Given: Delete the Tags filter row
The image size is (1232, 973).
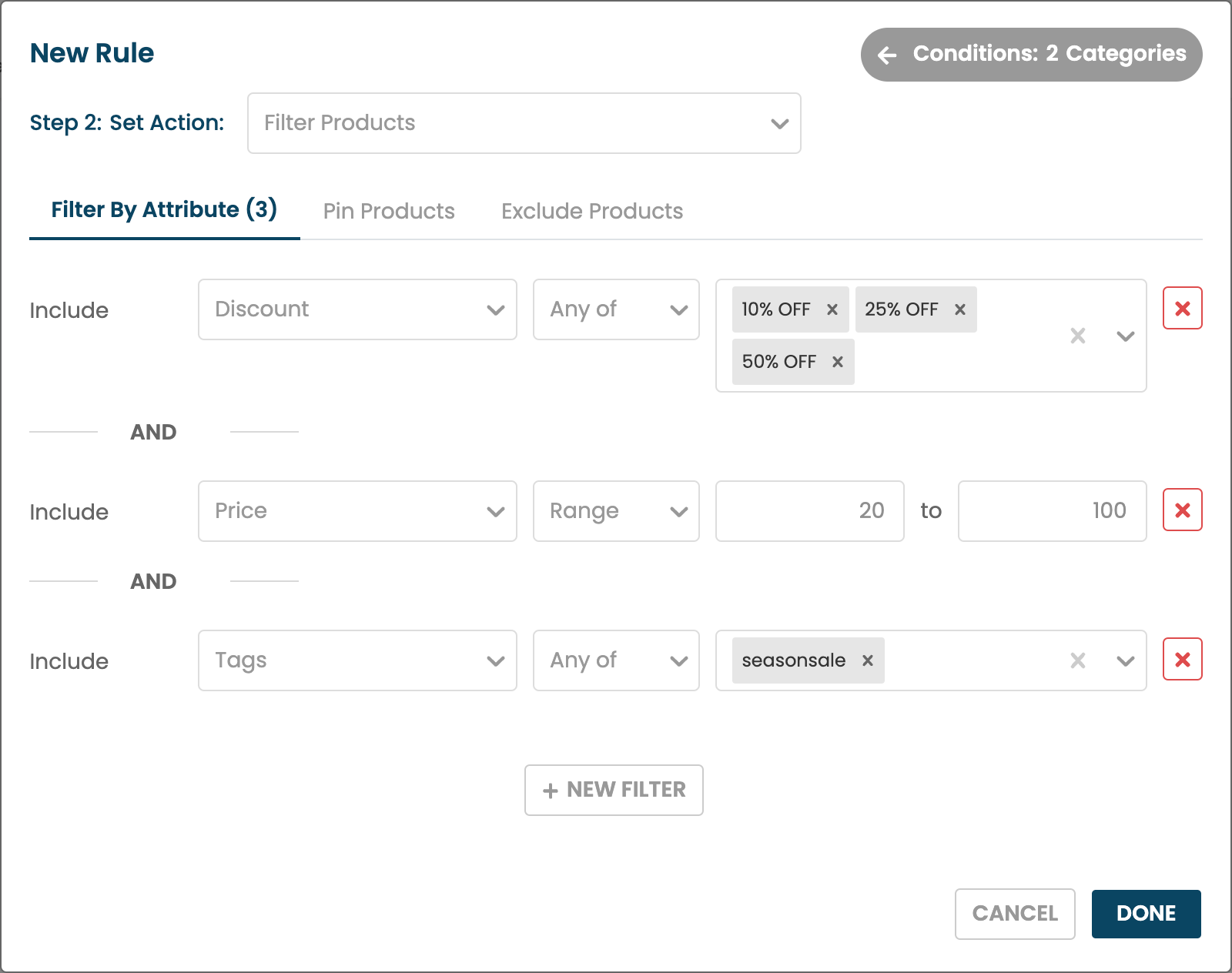Looking at the screenshot, I should click(x=1182, y=660).
